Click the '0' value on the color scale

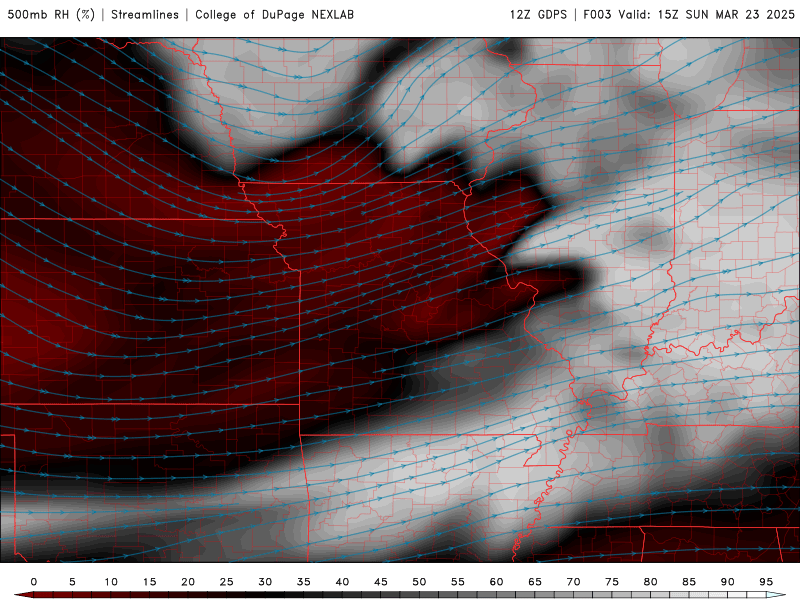(x=34, y=582)
